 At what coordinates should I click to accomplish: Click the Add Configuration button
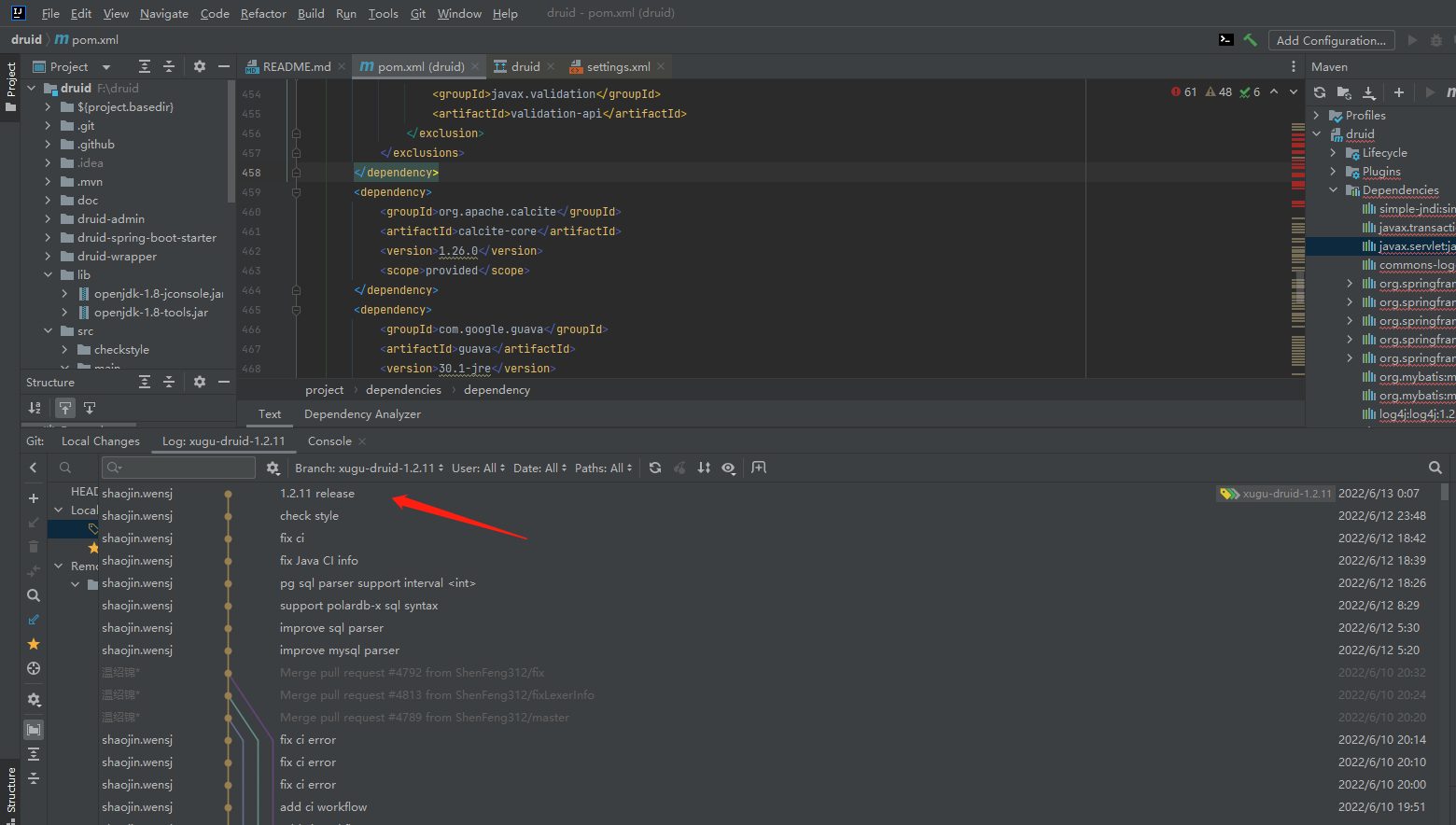click(1331, 40)
